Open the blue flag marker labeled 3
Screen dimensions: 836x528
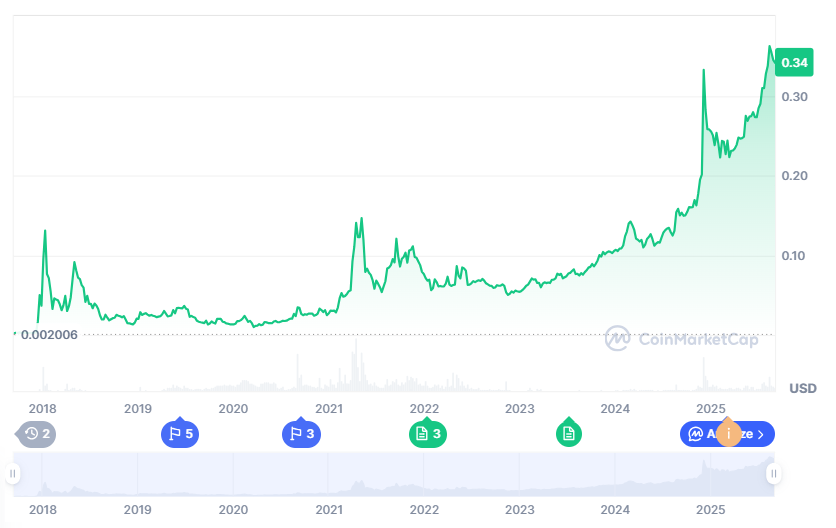(301, 434)
